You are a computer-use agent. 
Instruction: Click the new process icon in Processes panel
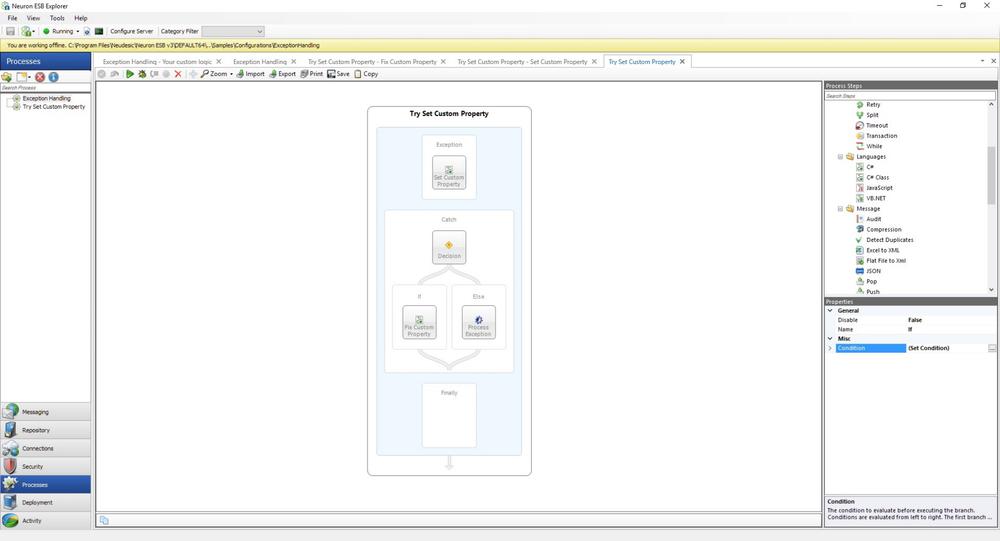[22, 77]
